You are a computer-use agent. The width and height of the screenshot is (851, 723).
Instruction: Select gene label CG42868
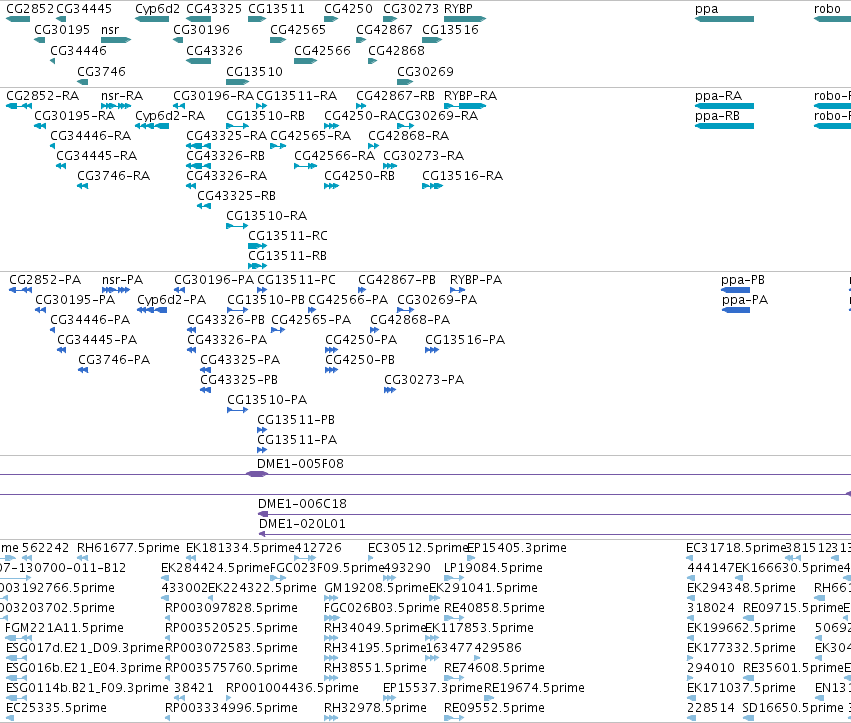tap(396, 50)
